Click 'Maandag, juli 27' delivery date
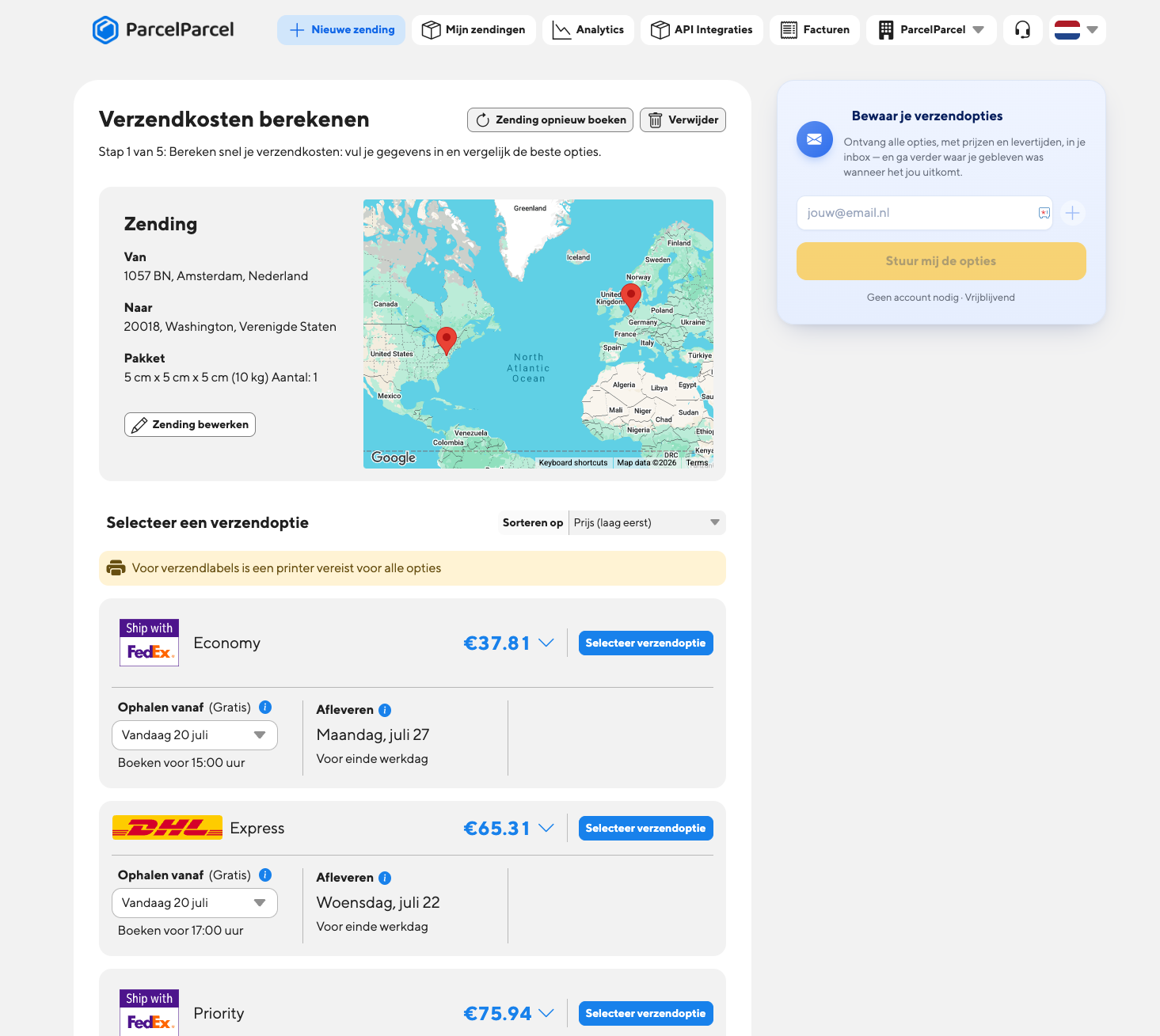The width and height of the screenshot is (1160, 1036). point(373,734)
